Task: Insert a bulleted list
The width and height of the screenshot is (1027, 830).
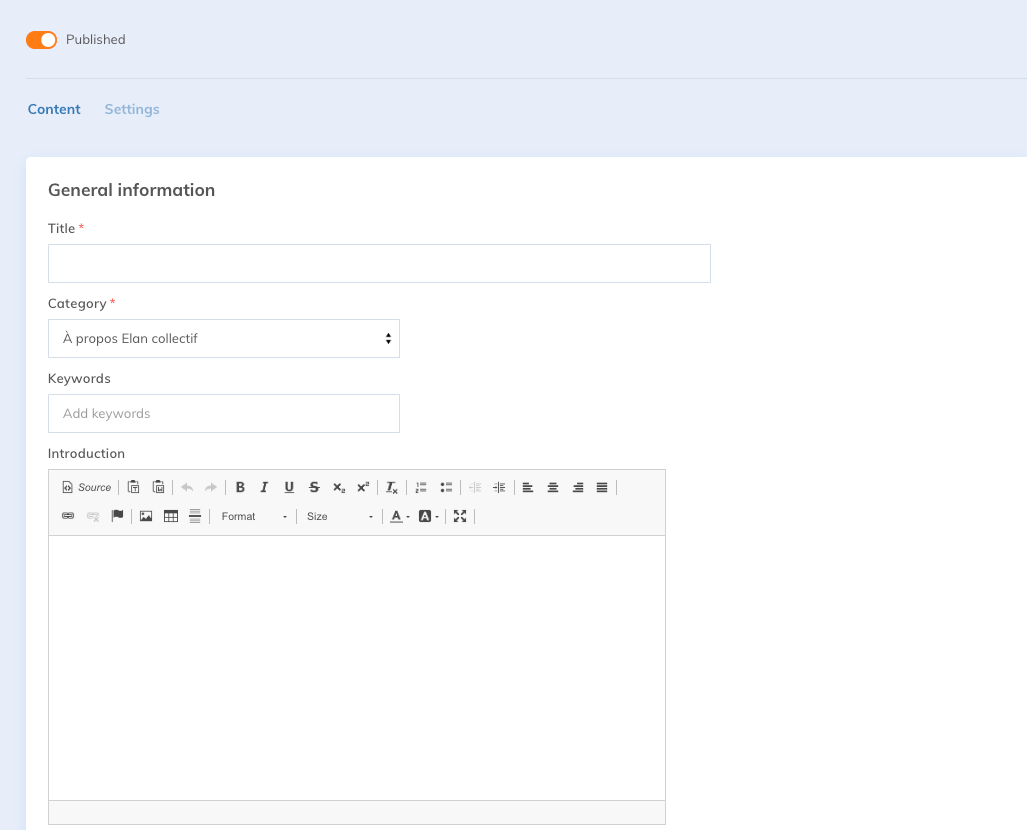Action: click(x=446, y=487)
